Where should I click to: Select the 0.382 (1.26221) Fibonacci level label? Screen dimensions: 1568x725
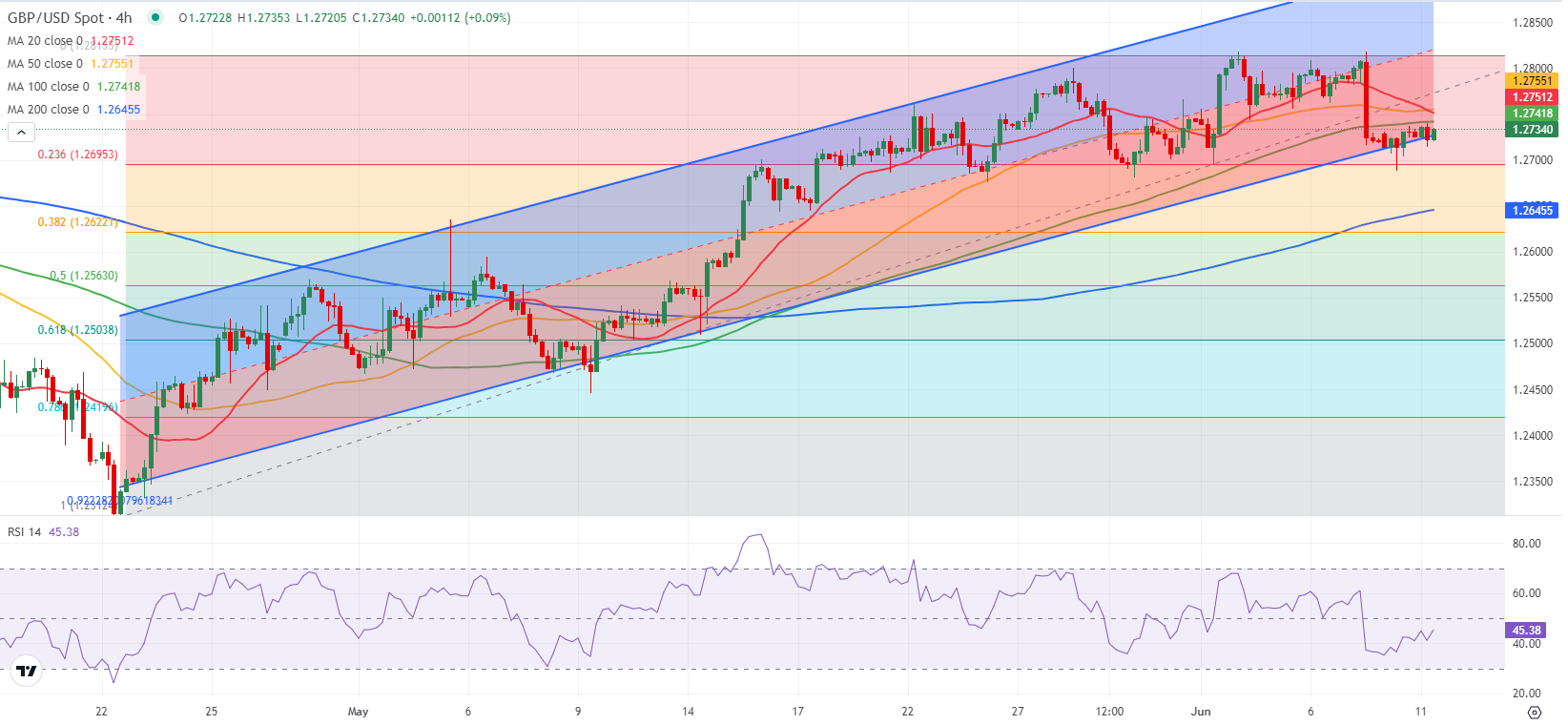tap(78, 222)
